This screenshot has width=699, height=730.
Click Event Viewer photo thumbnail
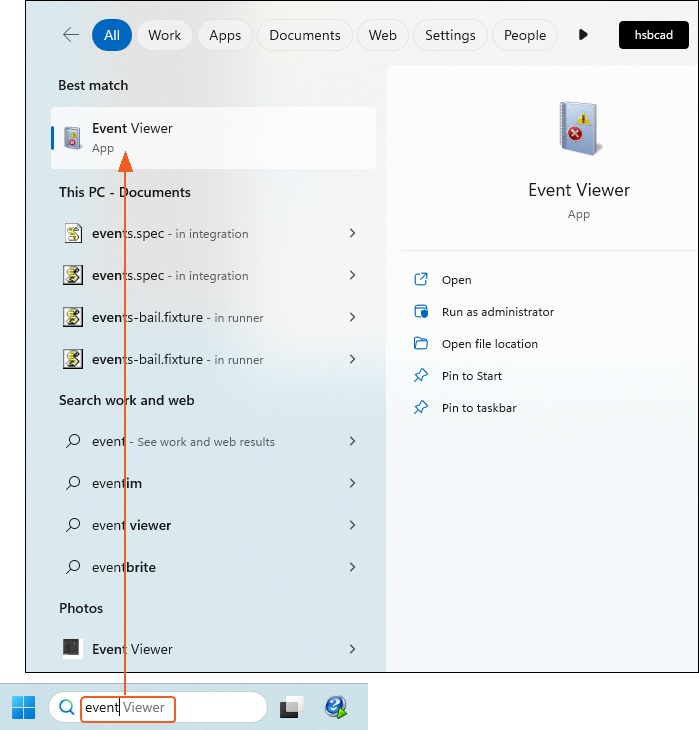(72, 648)
